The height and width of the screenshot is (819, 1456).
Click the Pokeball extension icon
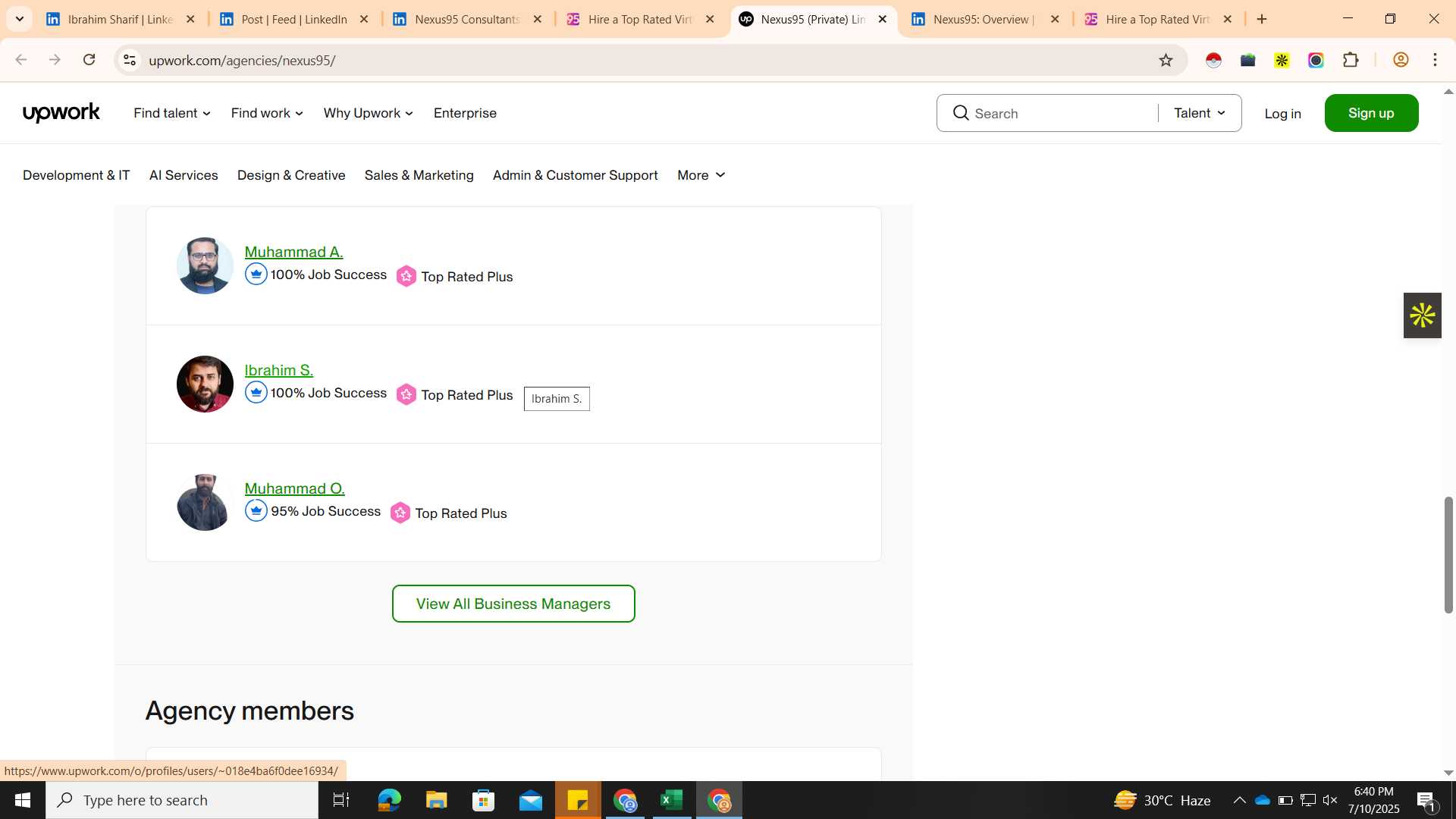pyautogui.click(x=1213, y=60)
